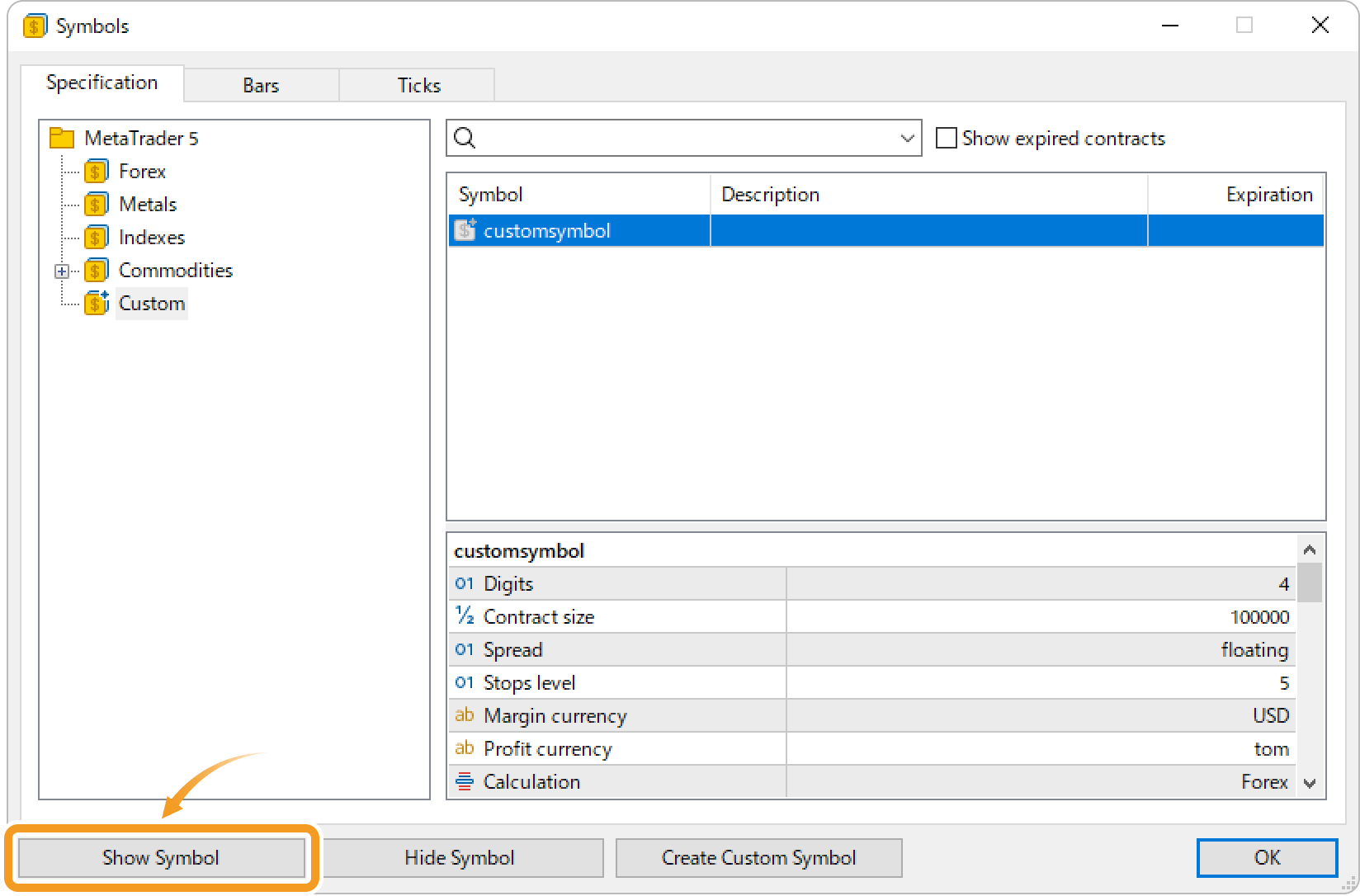Click the scroll down arrow in specification list
The width and height of the screenshot is (1360, 896).
(x=1309, y=783)
